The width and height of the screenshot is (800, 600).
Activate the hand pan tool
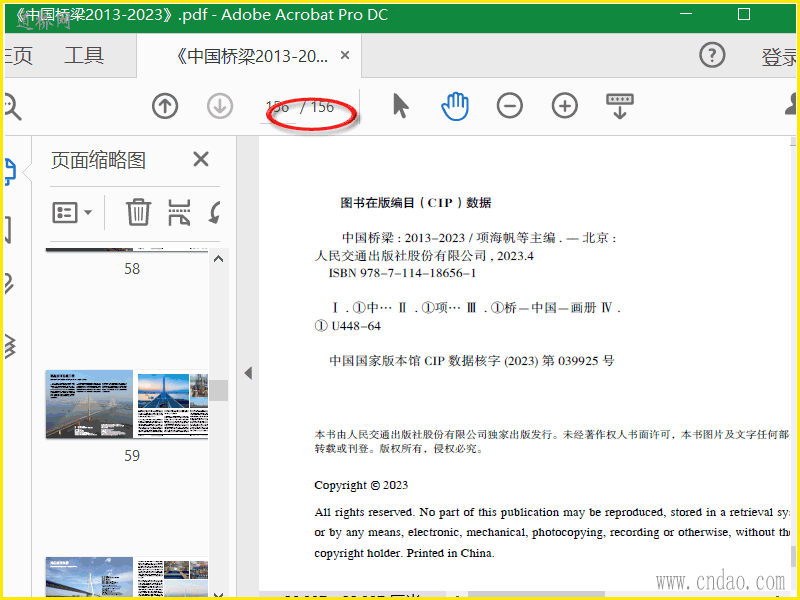tap(455, 106)
